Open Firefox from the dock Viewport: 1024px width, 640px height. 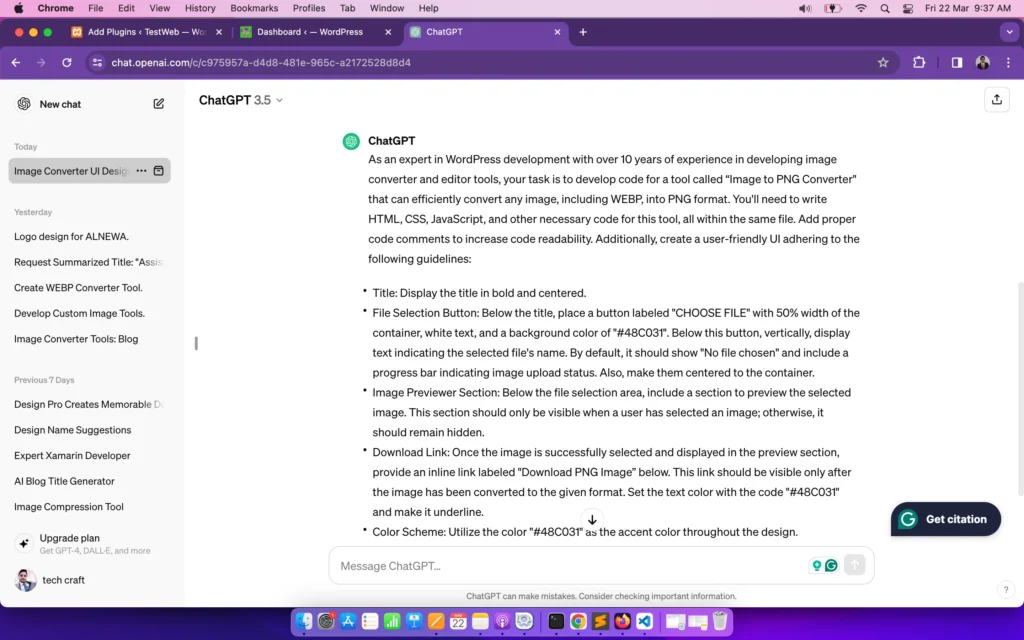coord(622,621)
